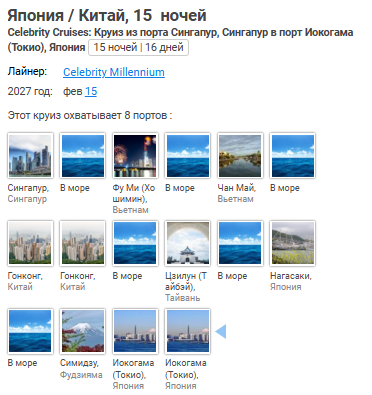Image resolution: width=372 pixels, height=395 pixels.
Task: Open the Чан Май, Вьетнам thumbnail
Action: pyautogui.click(x=240, y=155)
